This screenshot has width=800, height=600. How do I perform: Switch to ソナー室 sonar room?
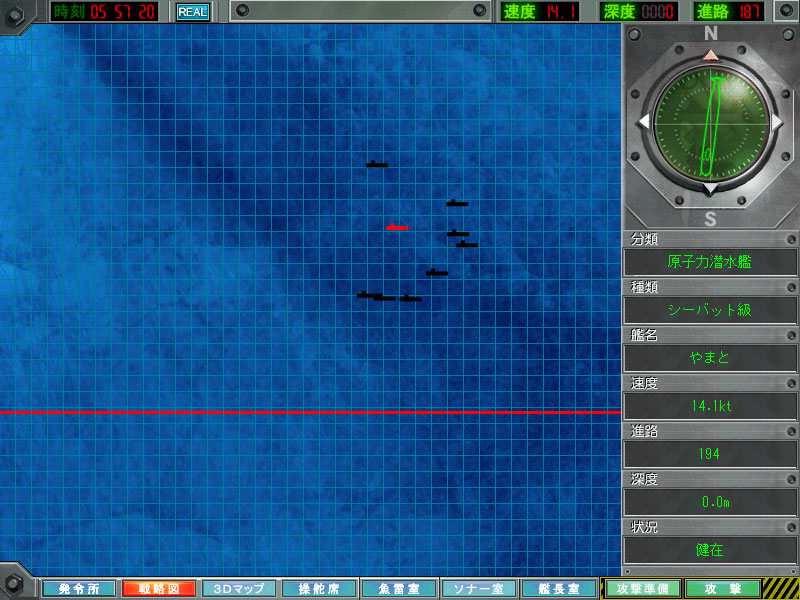click(x=478, y=589)
